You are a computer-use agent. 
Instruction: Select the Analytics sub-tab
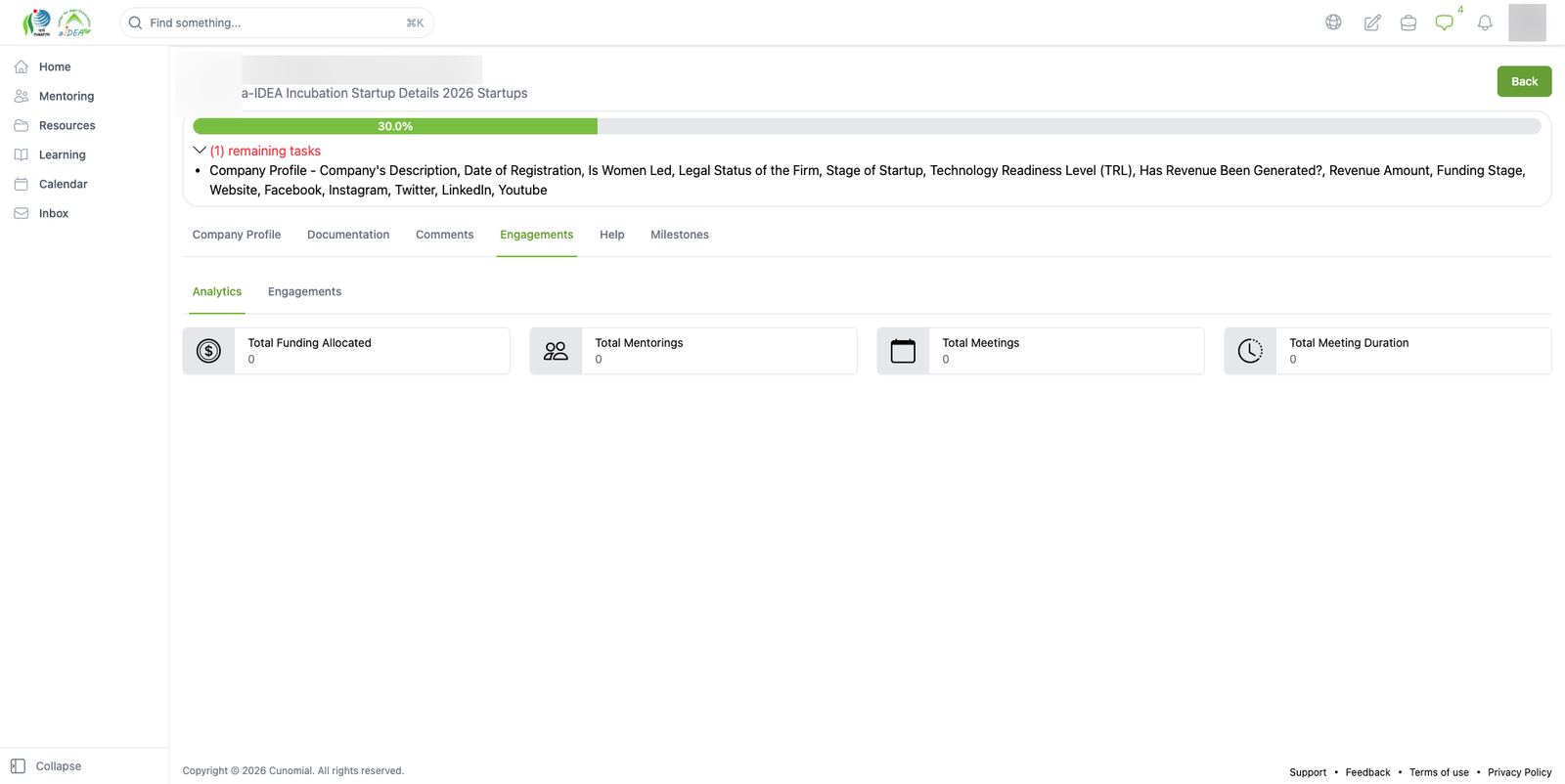[217, 291]
